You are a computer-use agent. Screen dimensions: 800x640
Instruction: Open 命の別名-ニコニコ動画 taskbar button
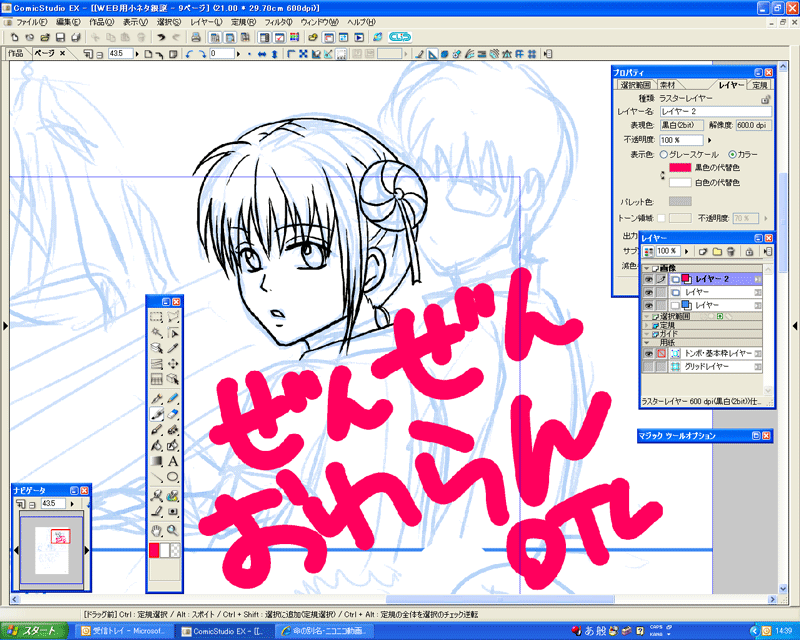[x=326, y=631]
